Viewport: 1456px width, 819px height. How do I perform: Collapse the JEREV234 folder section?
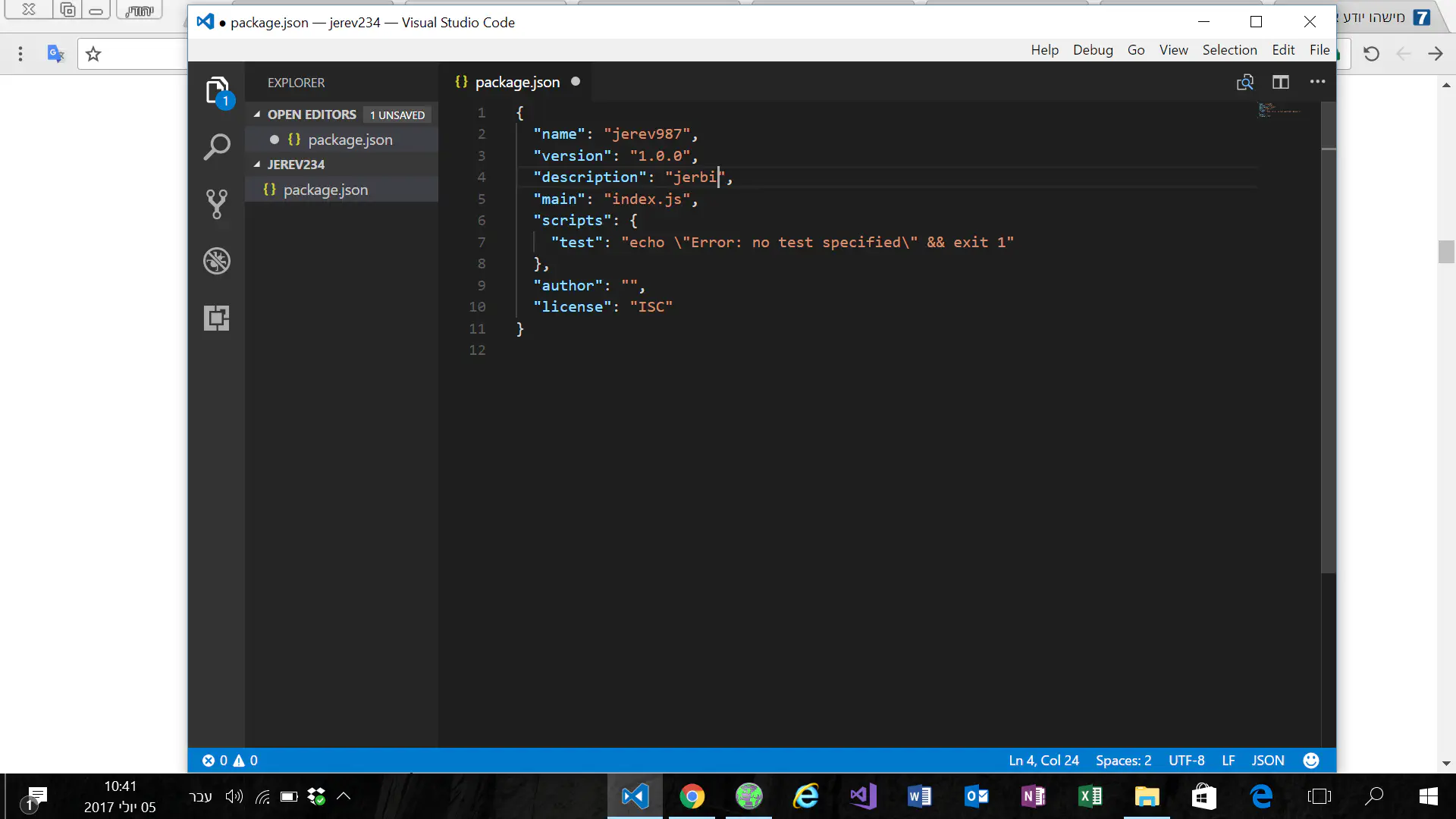pyautogui.click(x=257, y=165)
